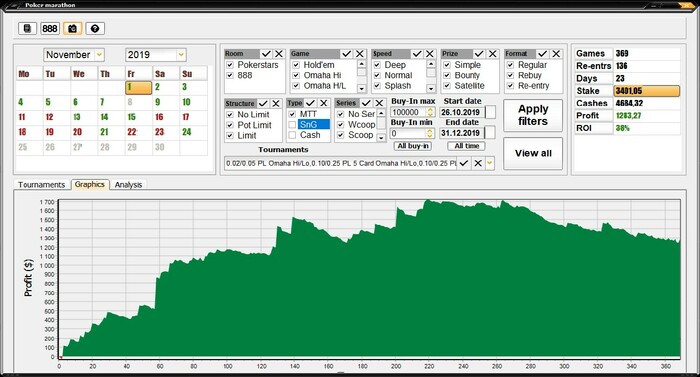Select all Speed options with checkmark icon
The image size is (700, 377).
417,54
